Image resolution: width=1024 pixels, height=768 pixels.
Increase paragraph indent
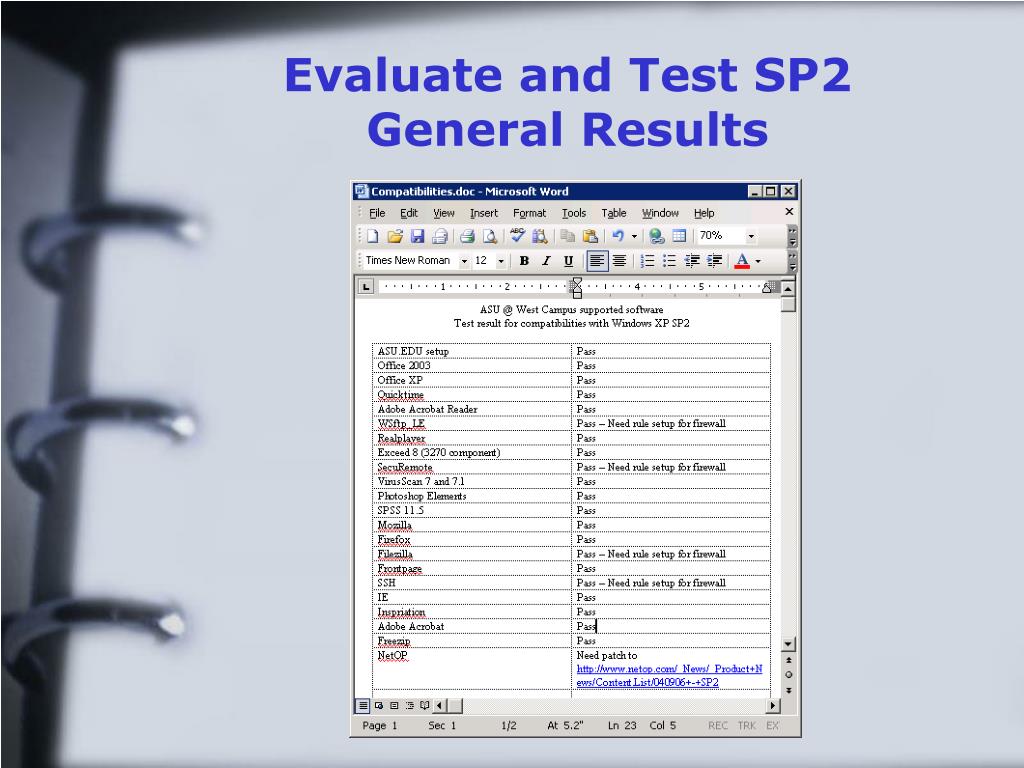pyautogui.click(x=715, y=261)
